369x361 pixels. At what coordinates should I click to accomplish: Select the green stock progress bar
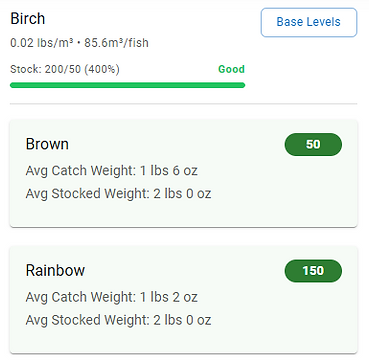point(128,85)
